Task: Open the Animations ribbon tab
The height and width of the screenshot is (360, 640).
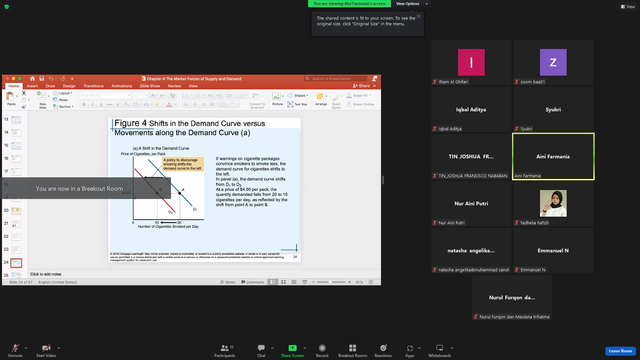Action: tap(122, 86)
